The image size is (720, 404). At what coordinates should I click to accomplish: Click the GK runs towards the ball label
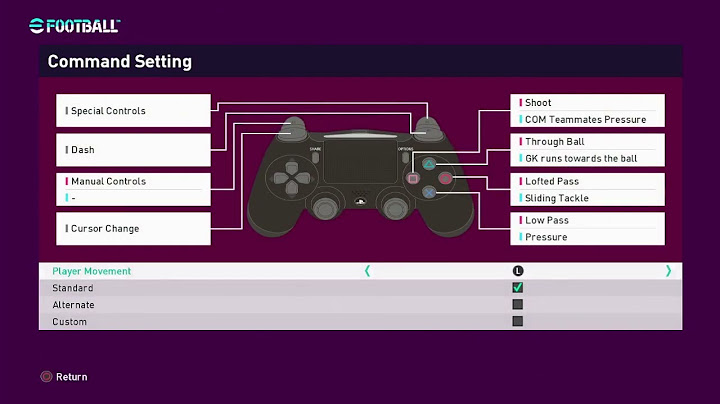(x=581, y=159)
